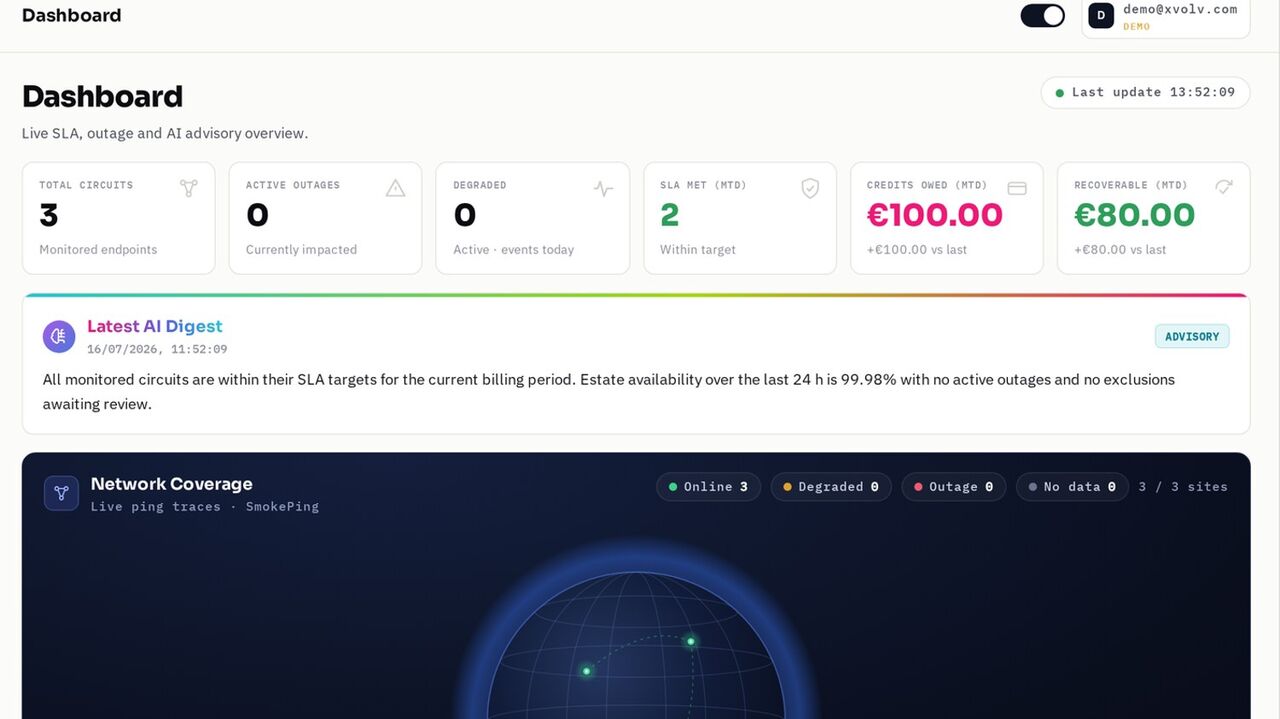Click the Within target caption

698,250
